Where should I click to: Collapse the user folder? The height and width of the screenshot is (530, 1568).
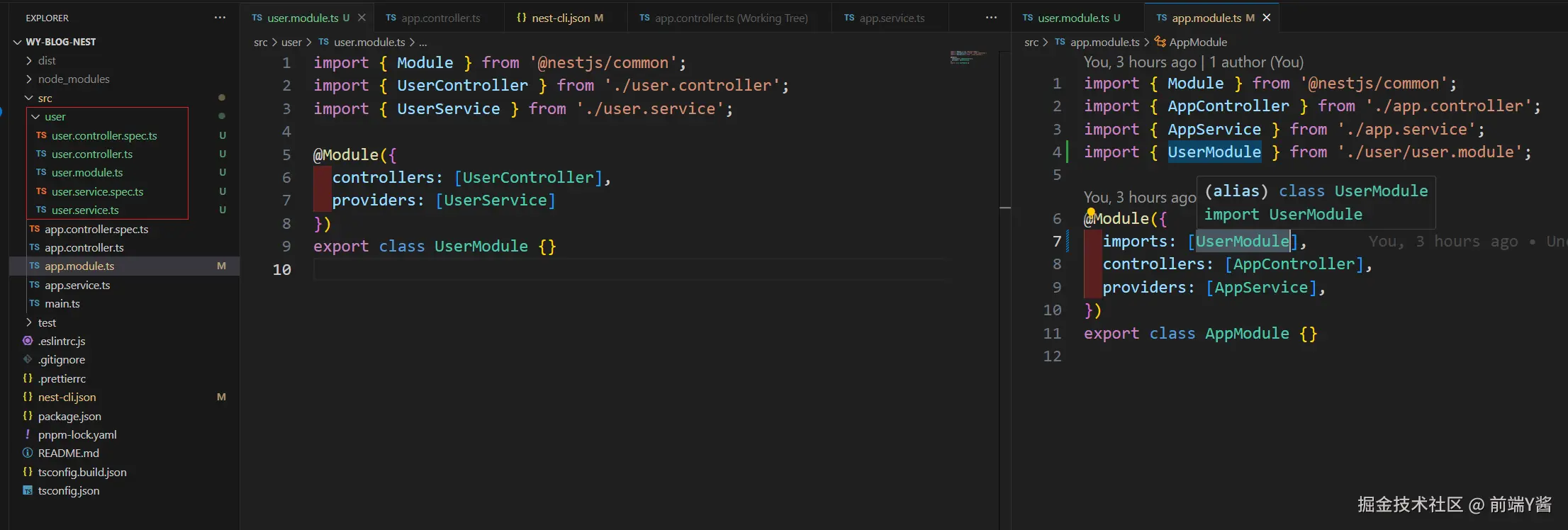point(35,116)
